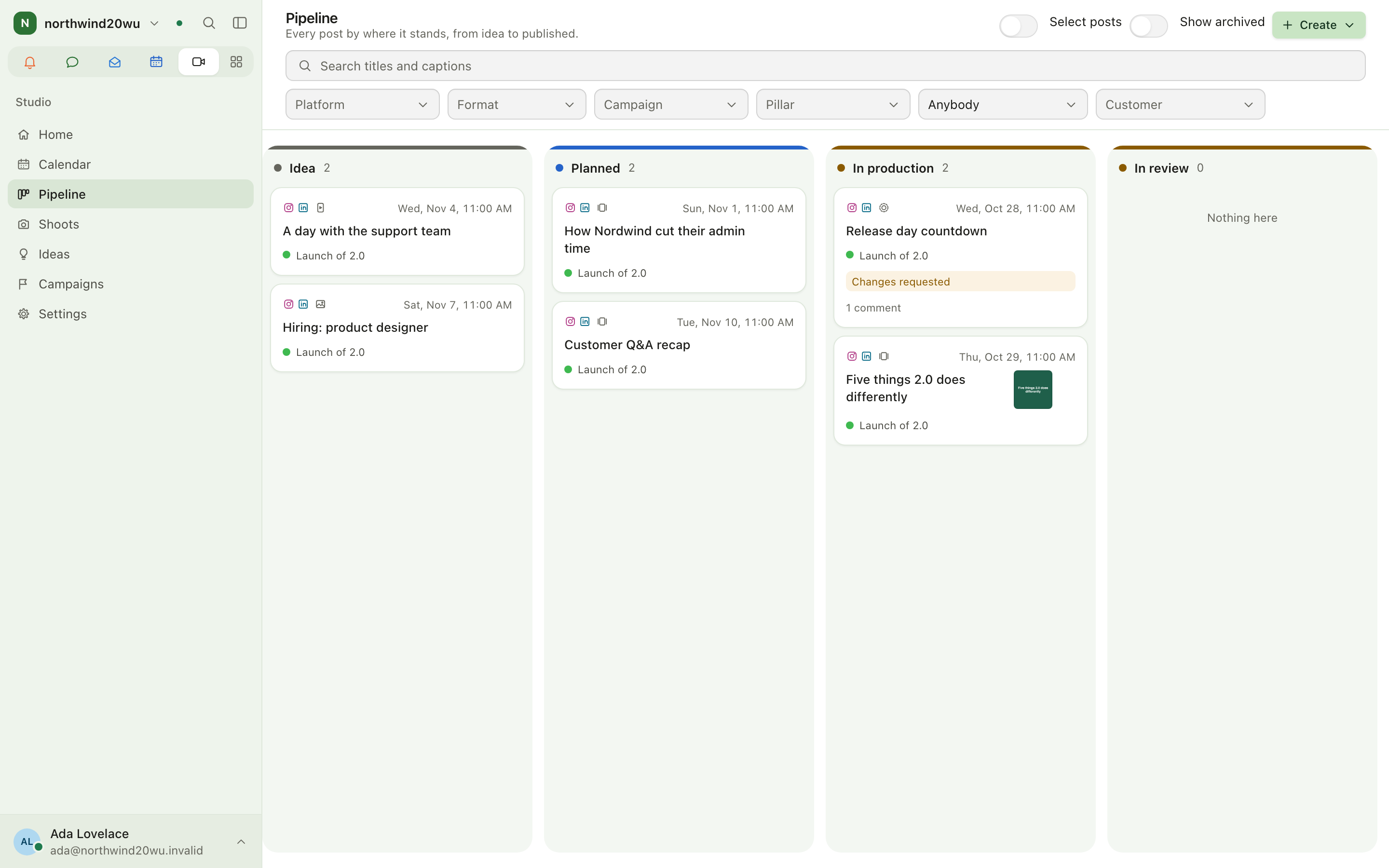Screen dimensions: 1389x868
Task: Click story format icon on Release day countdown card
Action: click(884, 208)
